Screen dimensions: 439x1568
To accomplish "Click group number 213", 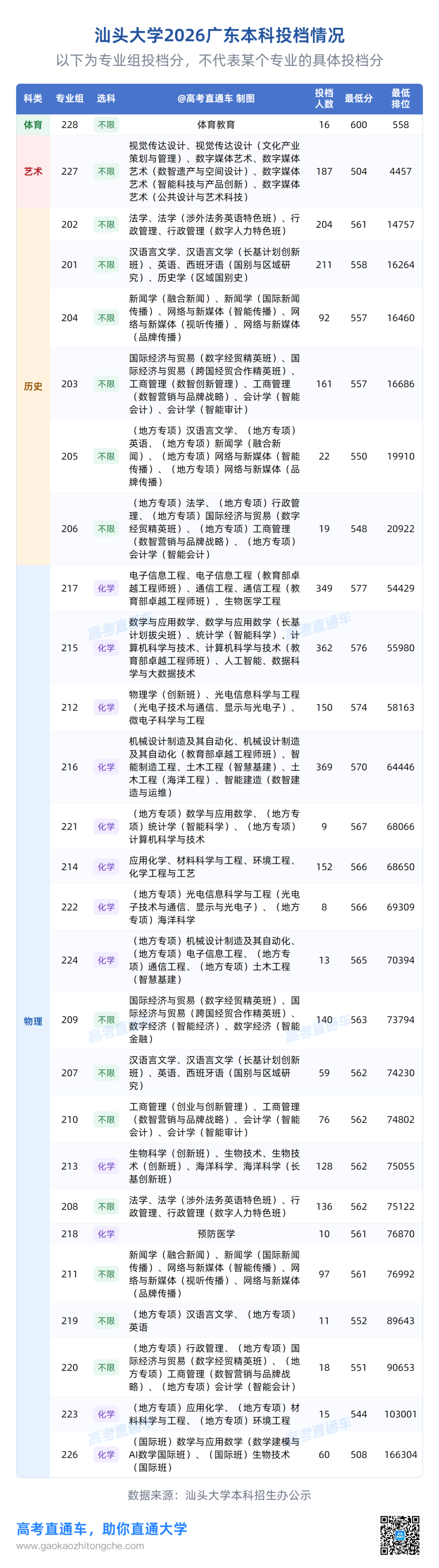I will point(70,1166).
